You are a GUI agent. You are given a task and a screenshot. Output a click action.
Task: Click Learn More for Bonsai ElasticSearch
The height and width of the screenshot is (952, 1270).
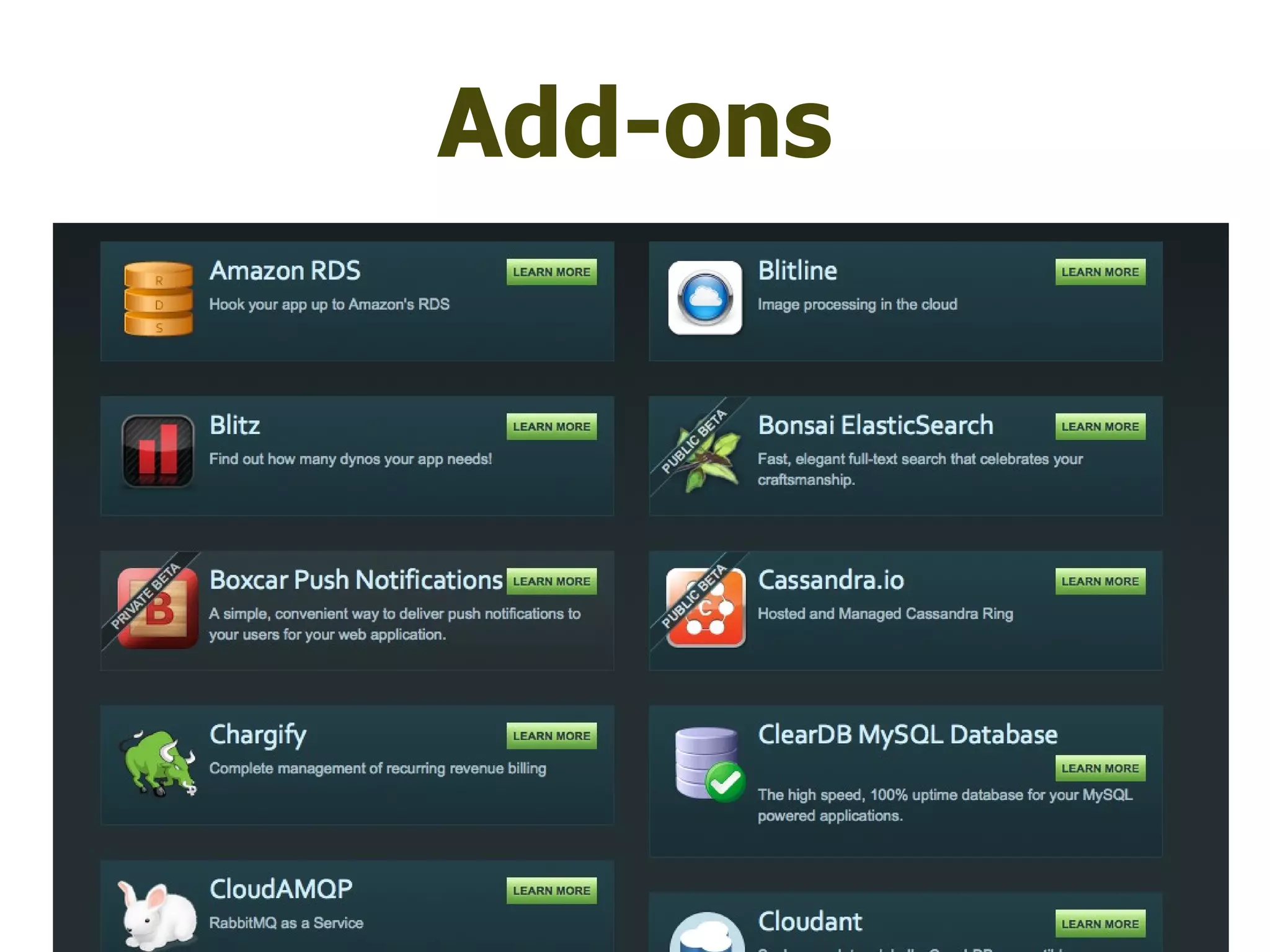click(x=1100, y=426)
